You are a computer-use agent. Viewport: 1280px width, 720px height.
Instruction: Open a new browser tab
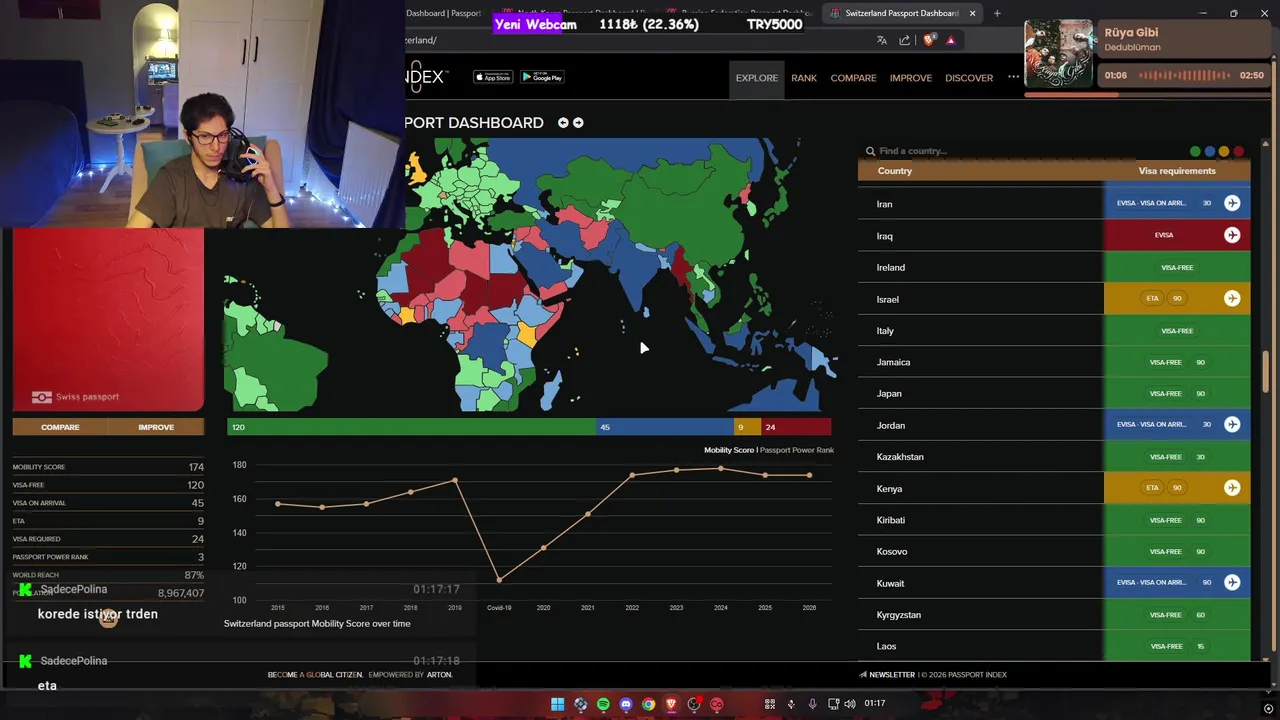[x=997, y=13]
